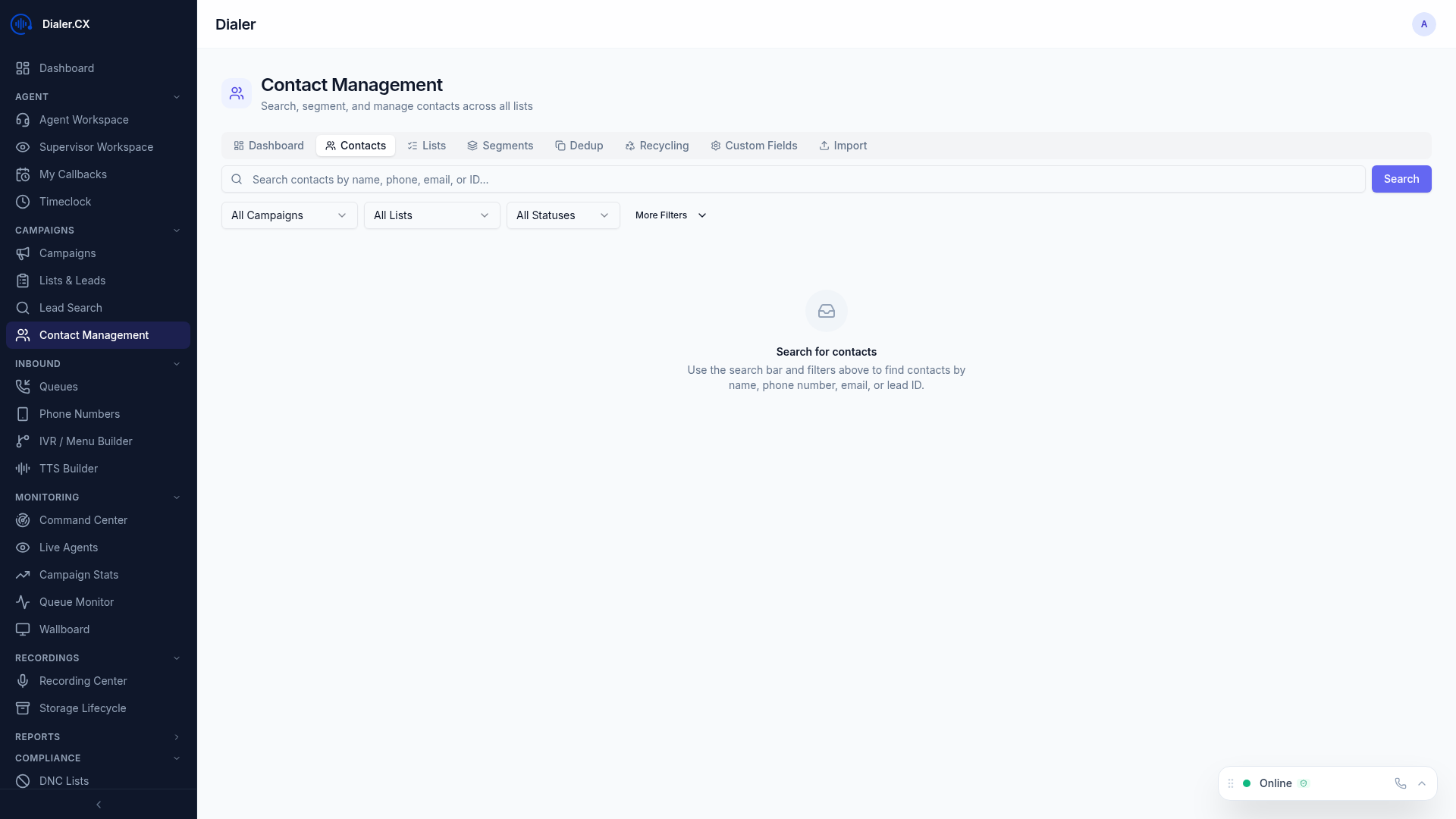Image resolution: width=1456 pixels, height=819 pixels.
Task: Open the Agent Workspace from the sidebar
Action: [83, 120]
